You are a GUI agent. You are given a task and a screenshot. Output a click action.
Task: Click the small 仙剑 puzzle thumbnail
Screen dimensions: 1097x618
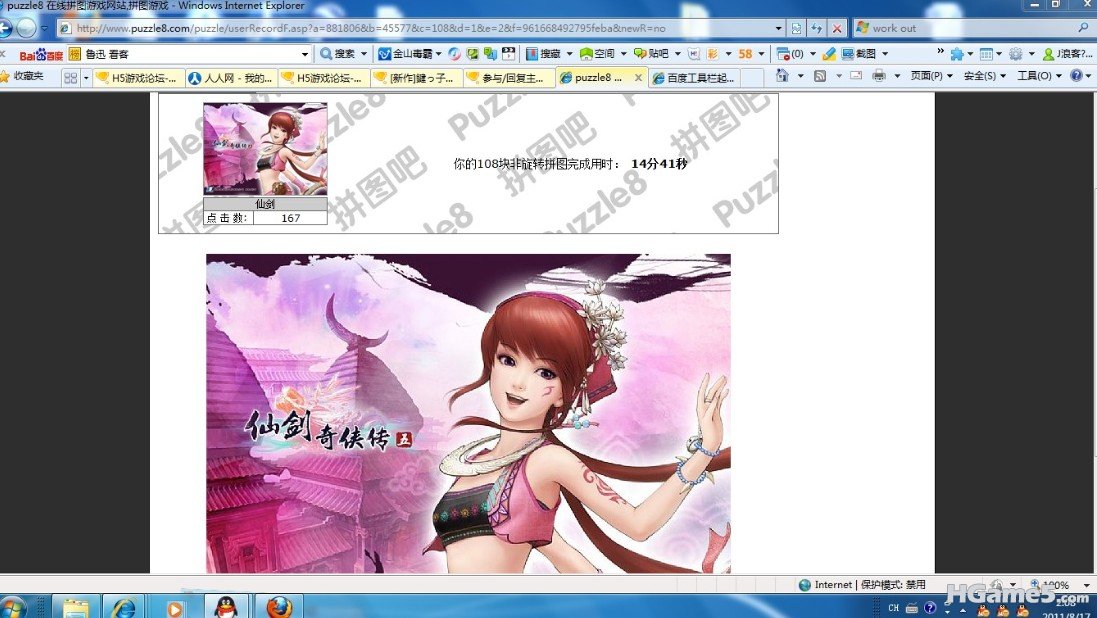[265, 148]
